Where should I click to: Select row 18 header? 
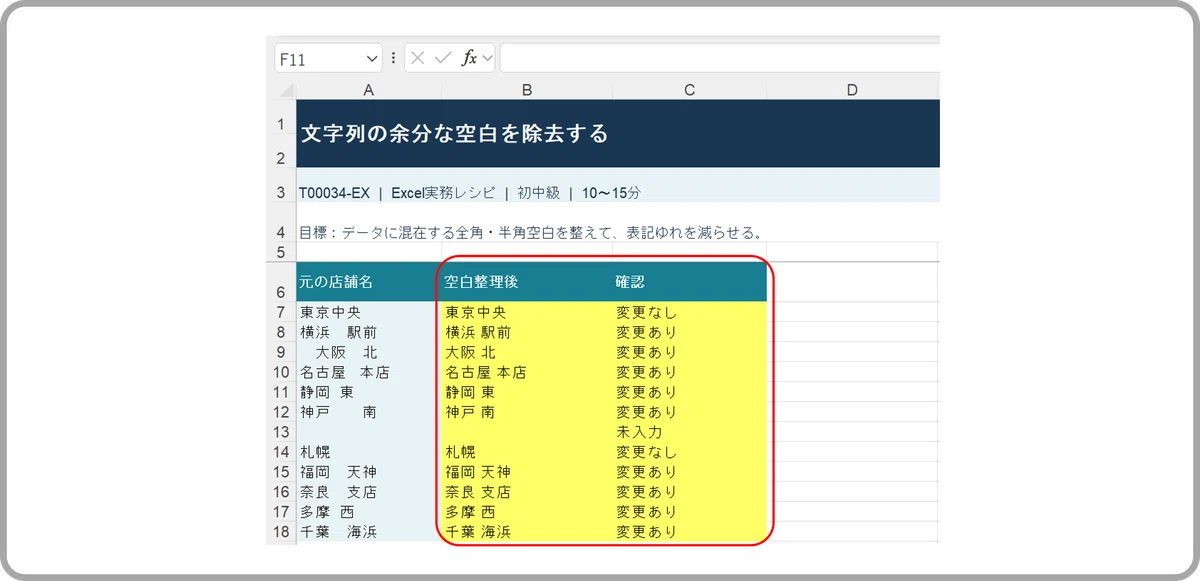[x=281, y=532]
